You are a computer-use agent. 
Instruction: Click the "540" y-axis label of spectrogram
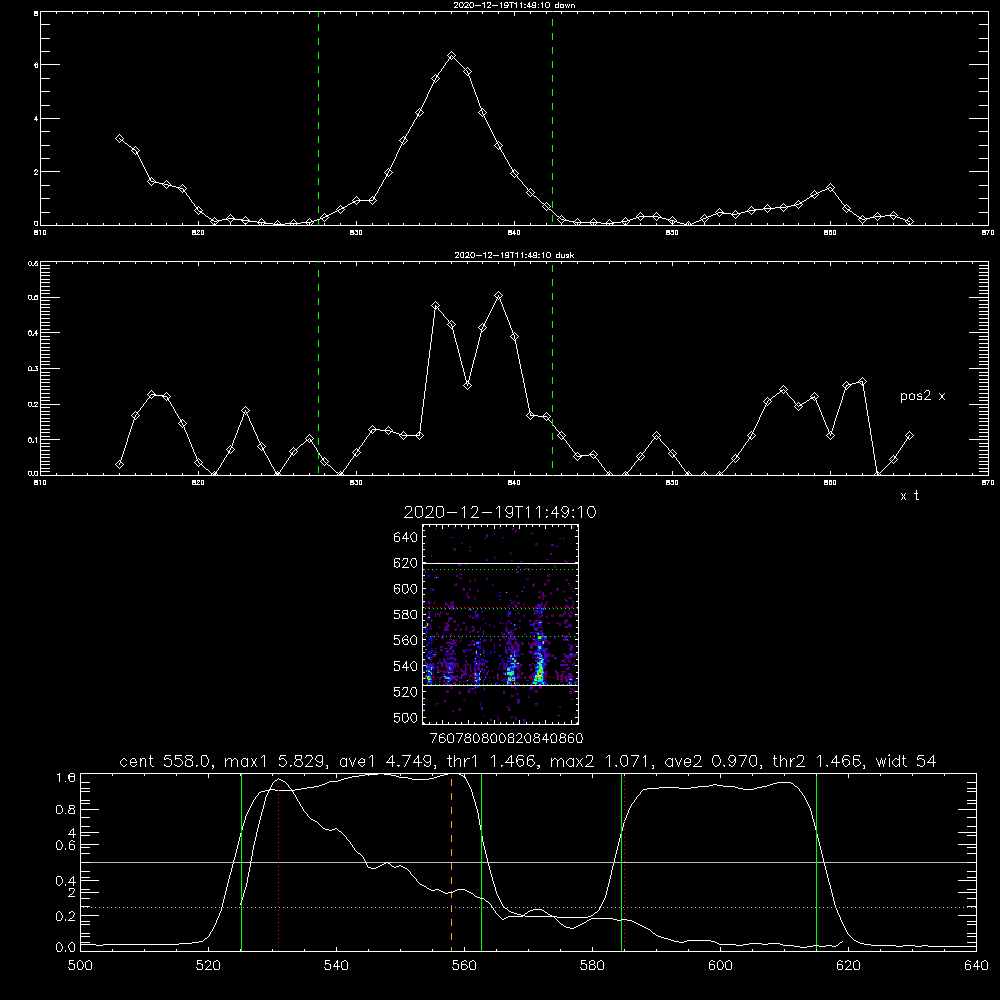(406, 666)
